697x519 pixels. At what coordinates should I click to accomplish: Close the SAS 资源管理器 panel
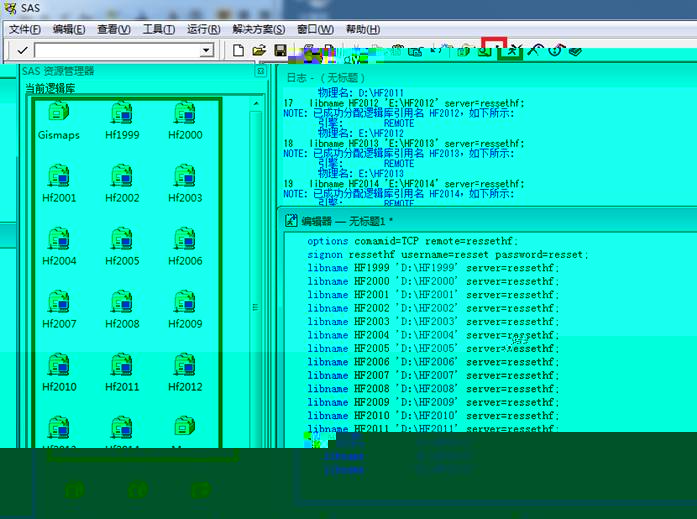click(x=260, y=71)
